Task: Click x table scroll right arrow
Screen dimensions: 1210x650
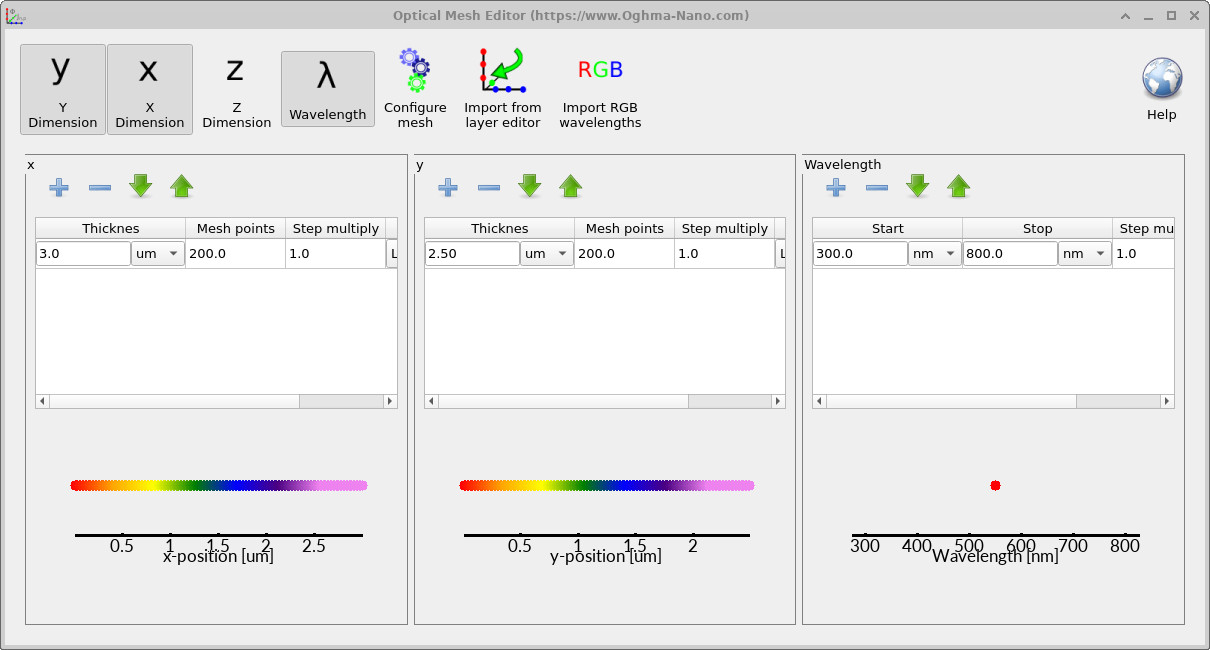Action: pos(390,401)
